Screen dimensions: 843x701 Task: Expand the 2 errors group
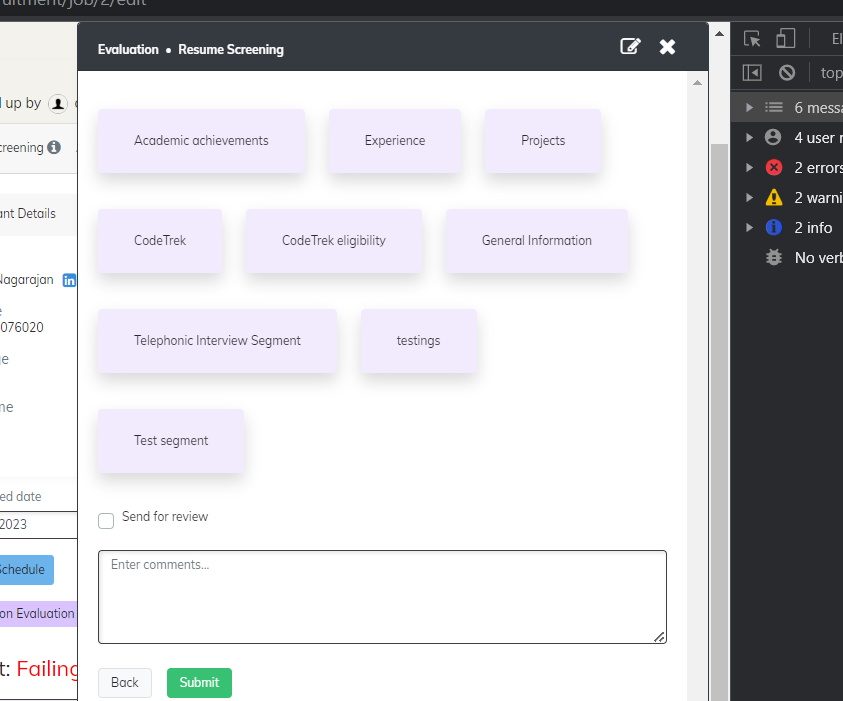(x=749, y=168)
